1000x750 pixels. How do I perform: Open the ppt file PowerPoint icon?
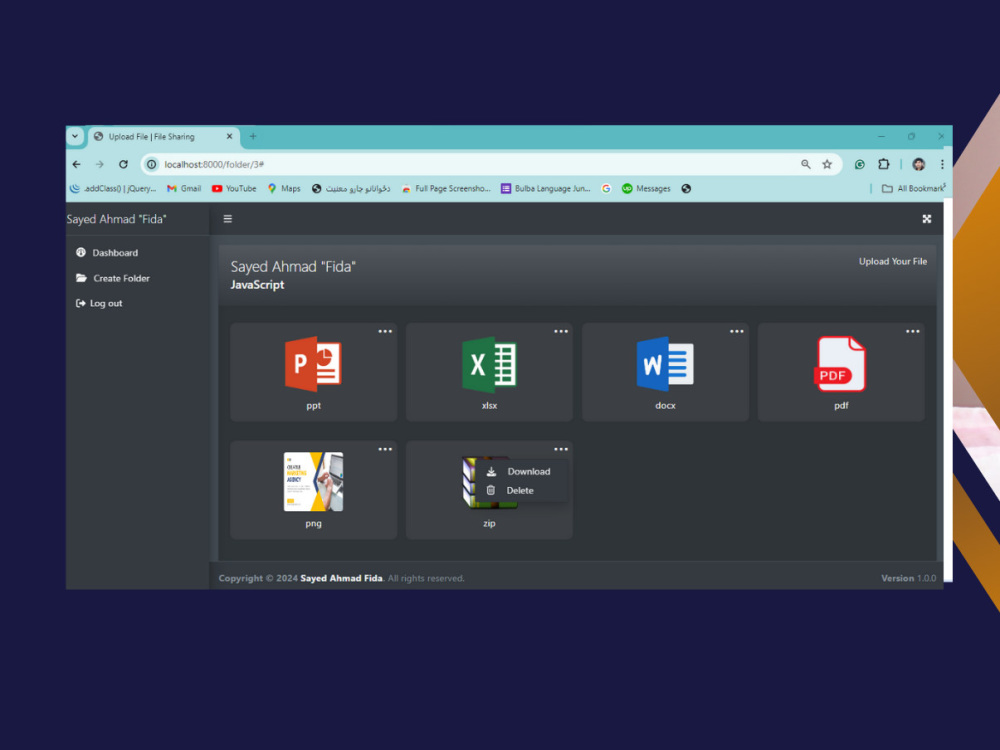tap(313, 364)
